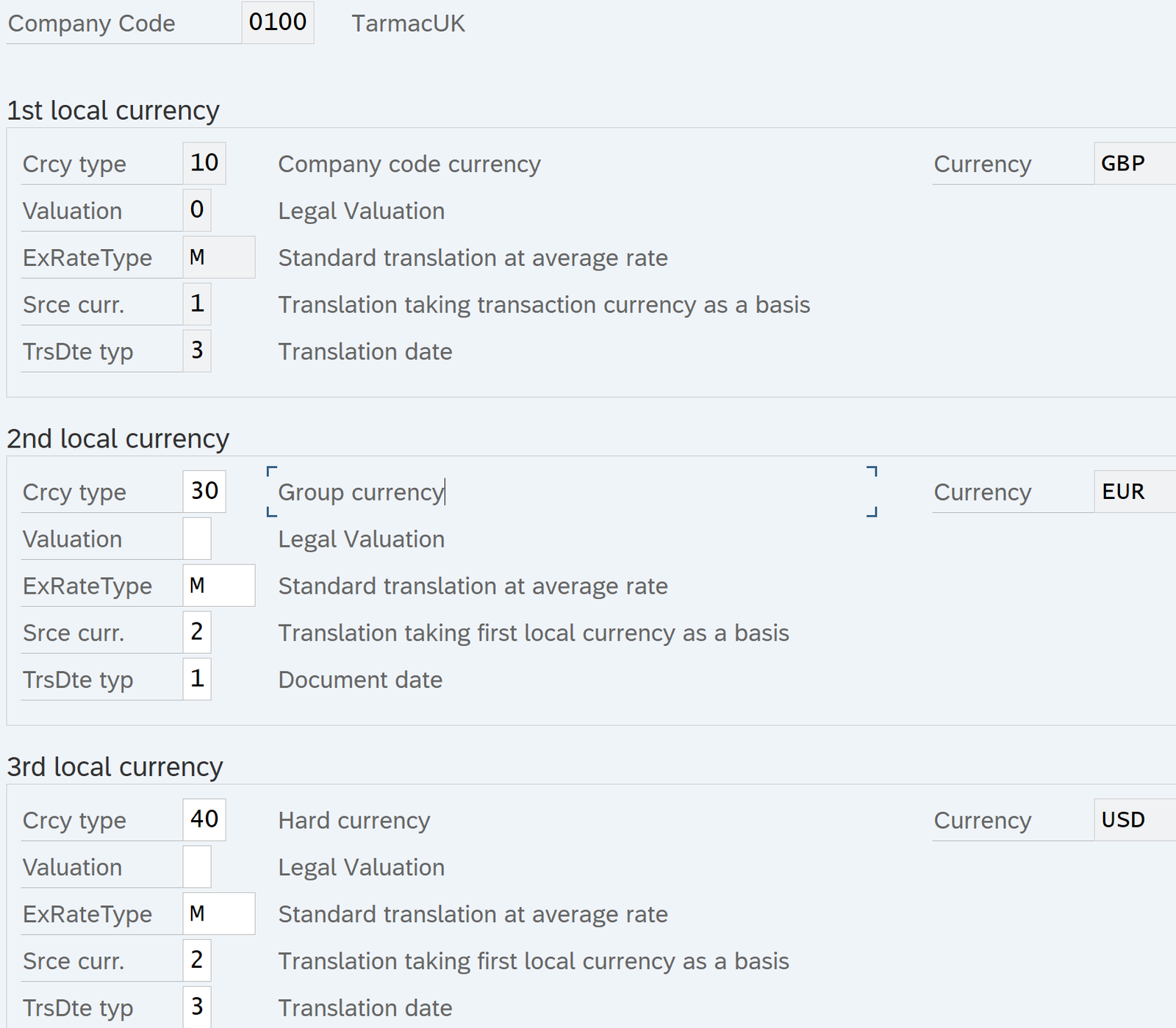
Task: Select Srce curr. field in 3rd local currency
Action: (x=196, y=961)
